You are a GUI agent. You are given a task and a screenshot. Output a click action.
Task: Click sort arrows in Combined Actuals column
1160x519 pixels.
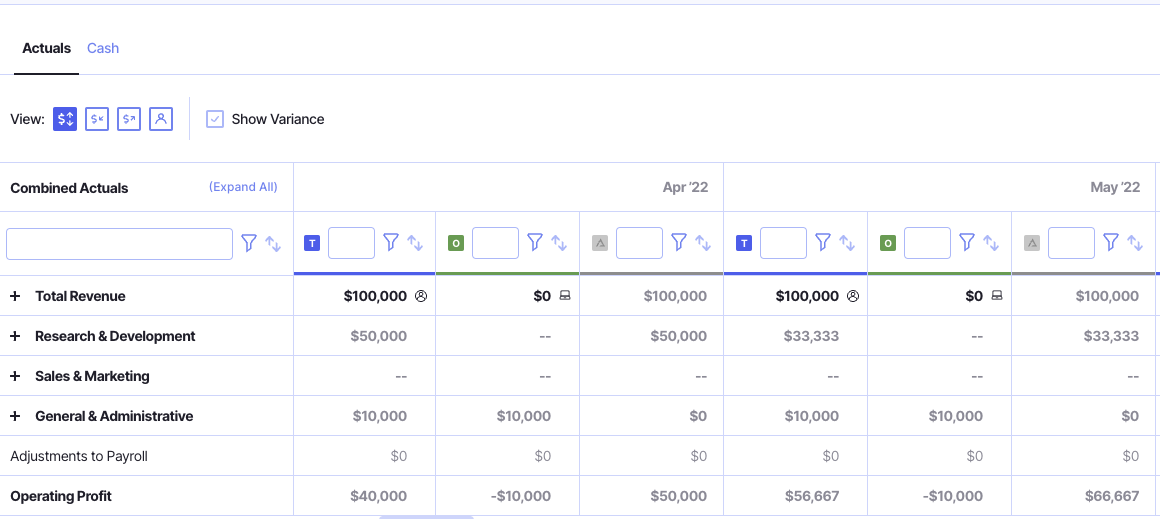[273, 243]
